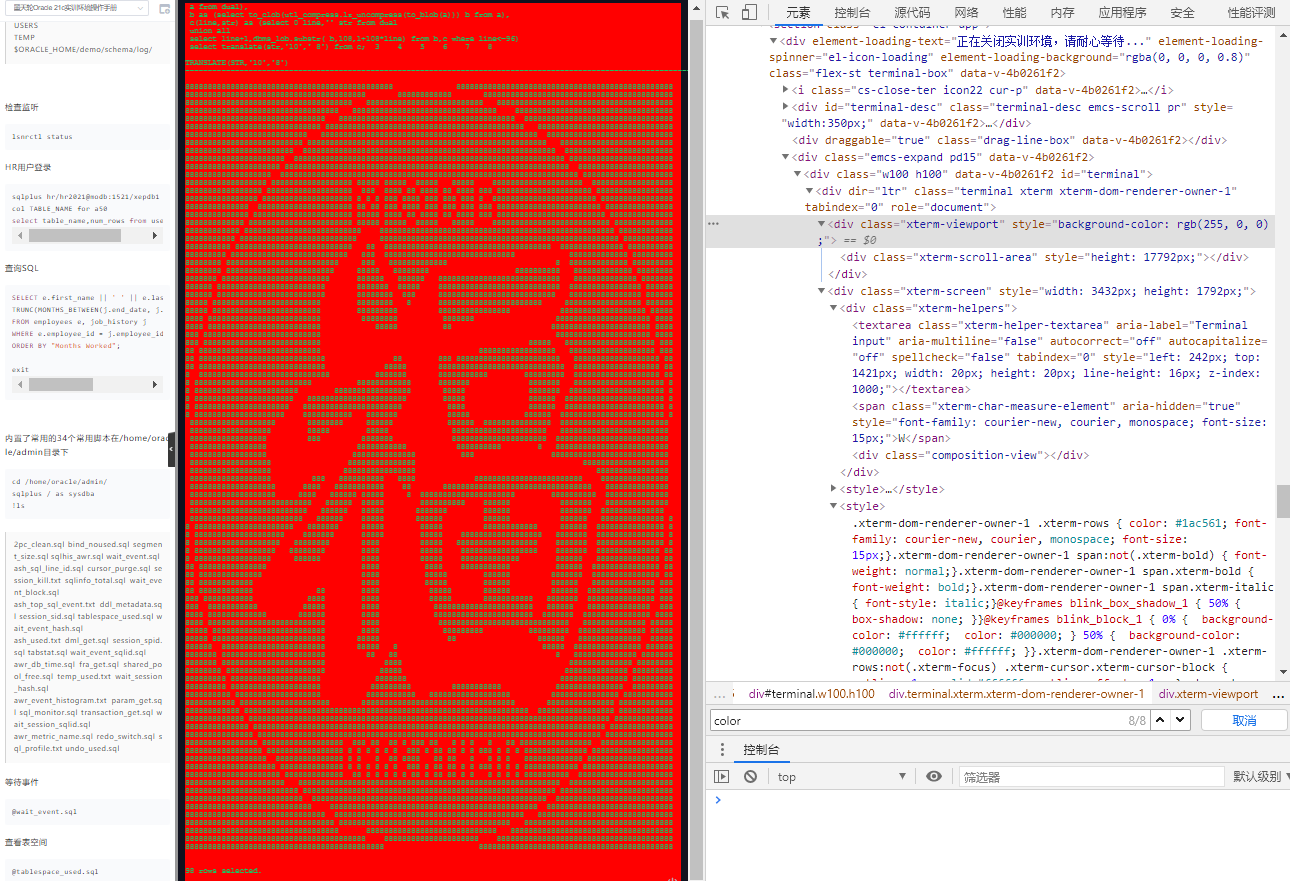Collapse the div id terminal node
This screenshot has height=881, width=1290.
click(797, 174)
